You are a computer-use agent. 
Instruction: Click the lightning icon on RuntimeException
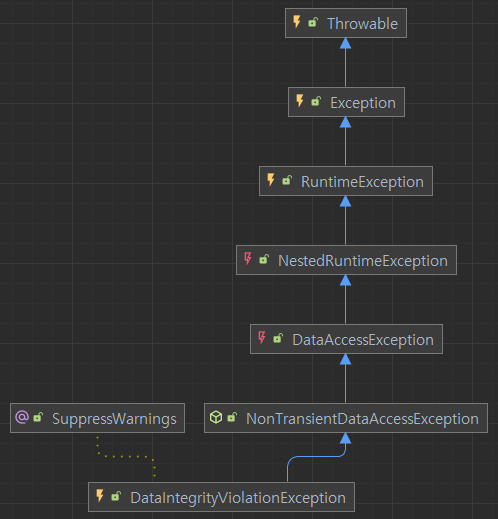point(271,180)
